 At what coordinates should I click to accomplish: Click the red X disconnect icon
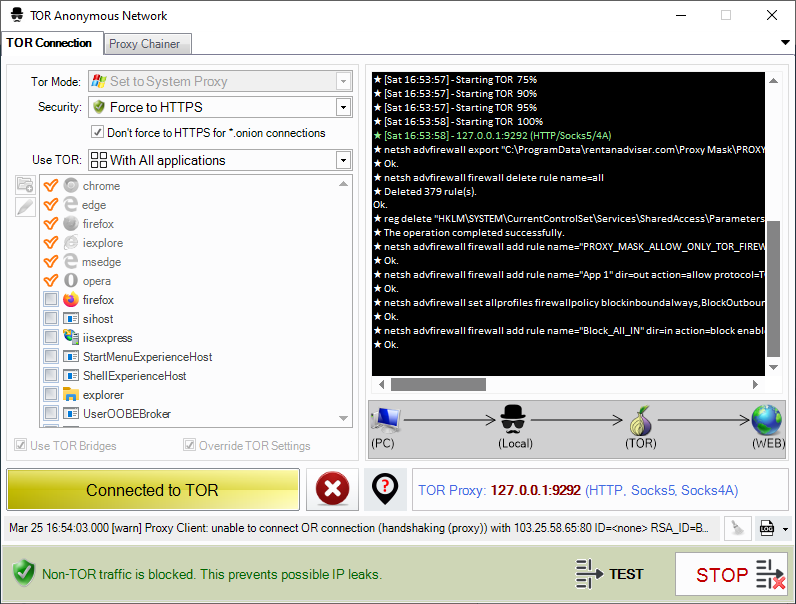pos(333,489)
